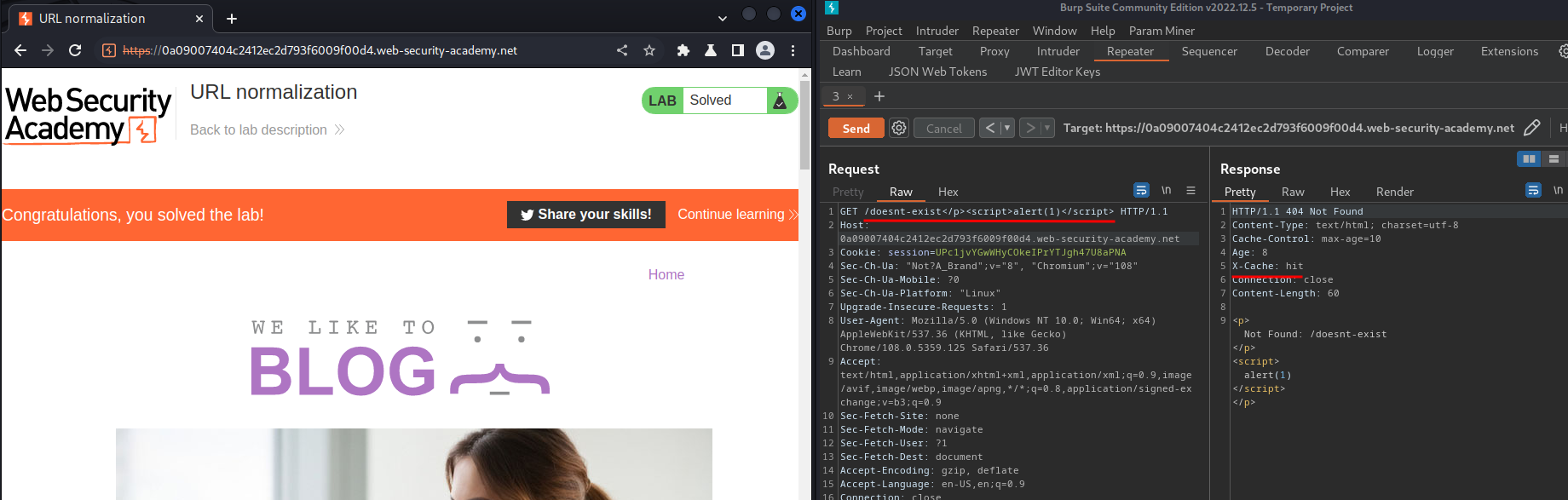Toggle word wrap in the Response panel
This screenshot has width=1568, height=500.
[1533, 190]
